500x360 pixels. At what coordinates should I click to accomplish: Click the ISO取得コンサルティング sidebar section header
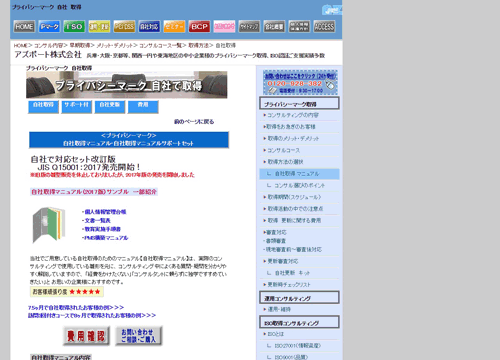point(299,322)
